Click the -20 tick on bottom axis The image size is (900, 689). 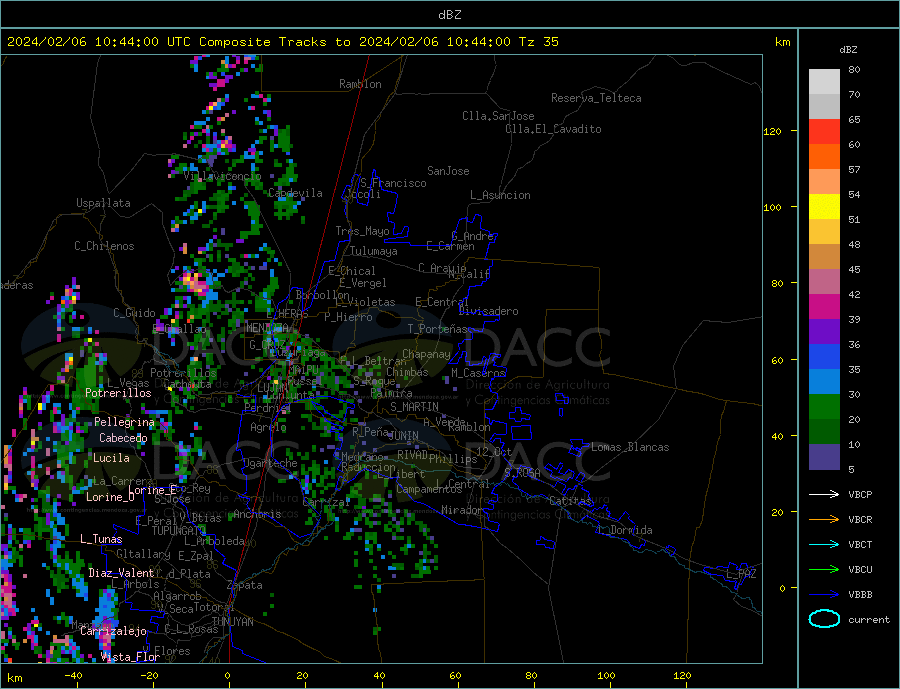click(x=149, y=675)
